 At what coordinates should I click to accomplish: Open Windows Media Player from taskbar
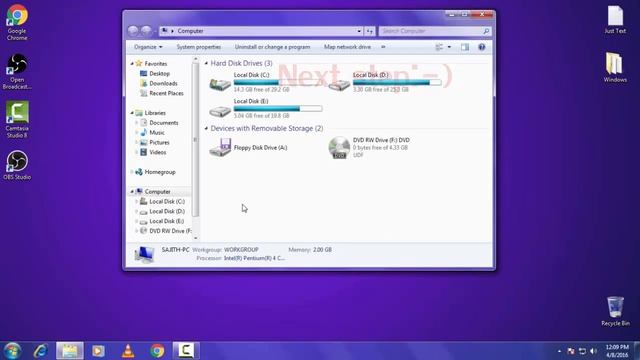coord(98,351)
